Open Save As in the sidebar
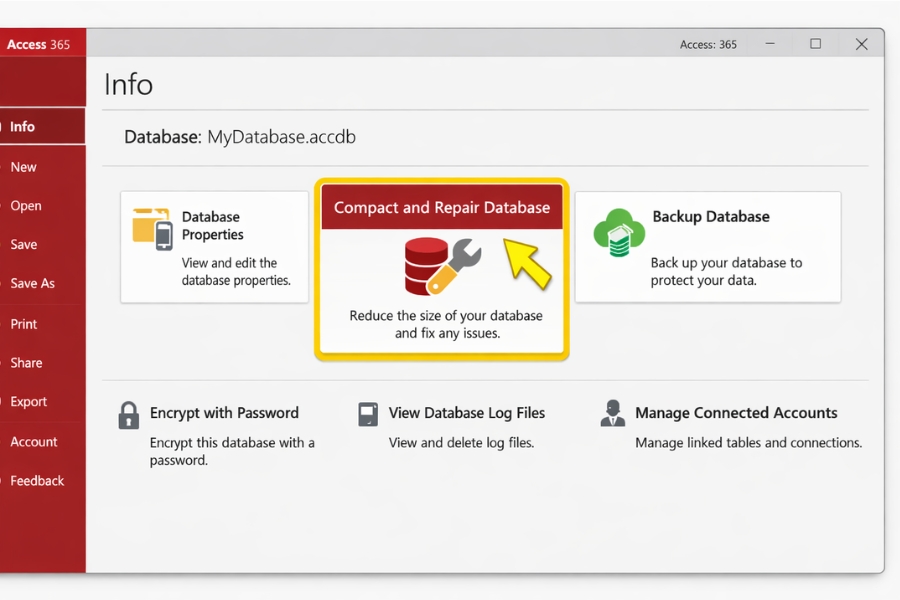 pyautogui.click(x=32, y=284)
